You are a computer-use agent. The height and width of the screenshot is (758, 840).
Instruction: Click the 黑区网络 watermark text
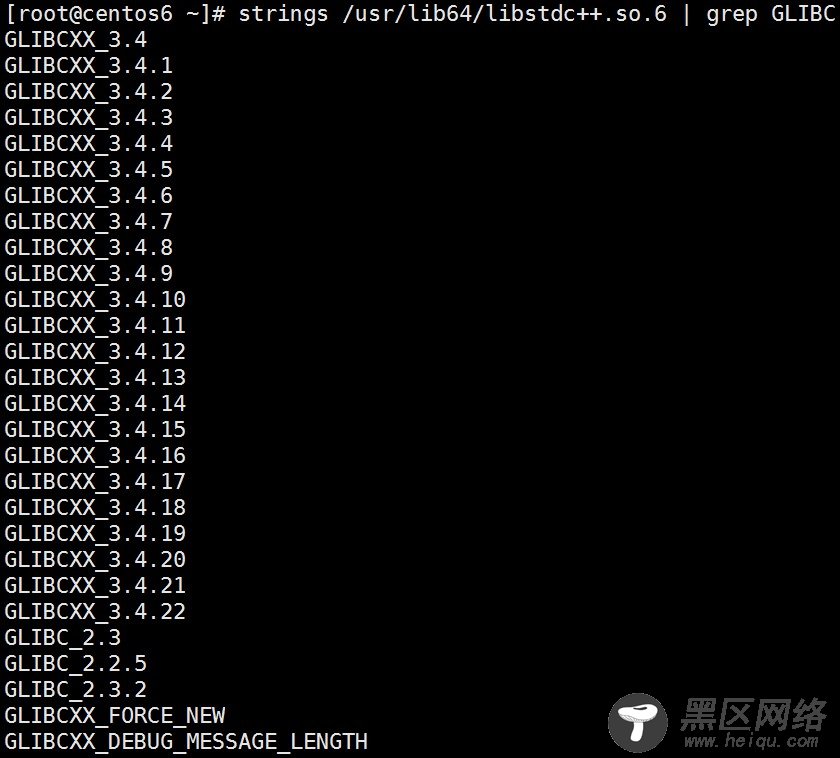(754, 714)
